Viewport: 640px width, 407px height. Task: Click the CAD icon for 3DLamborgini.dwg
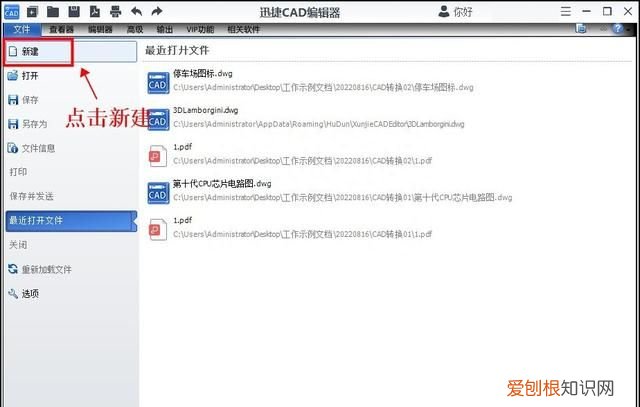(x=158, y=119)
